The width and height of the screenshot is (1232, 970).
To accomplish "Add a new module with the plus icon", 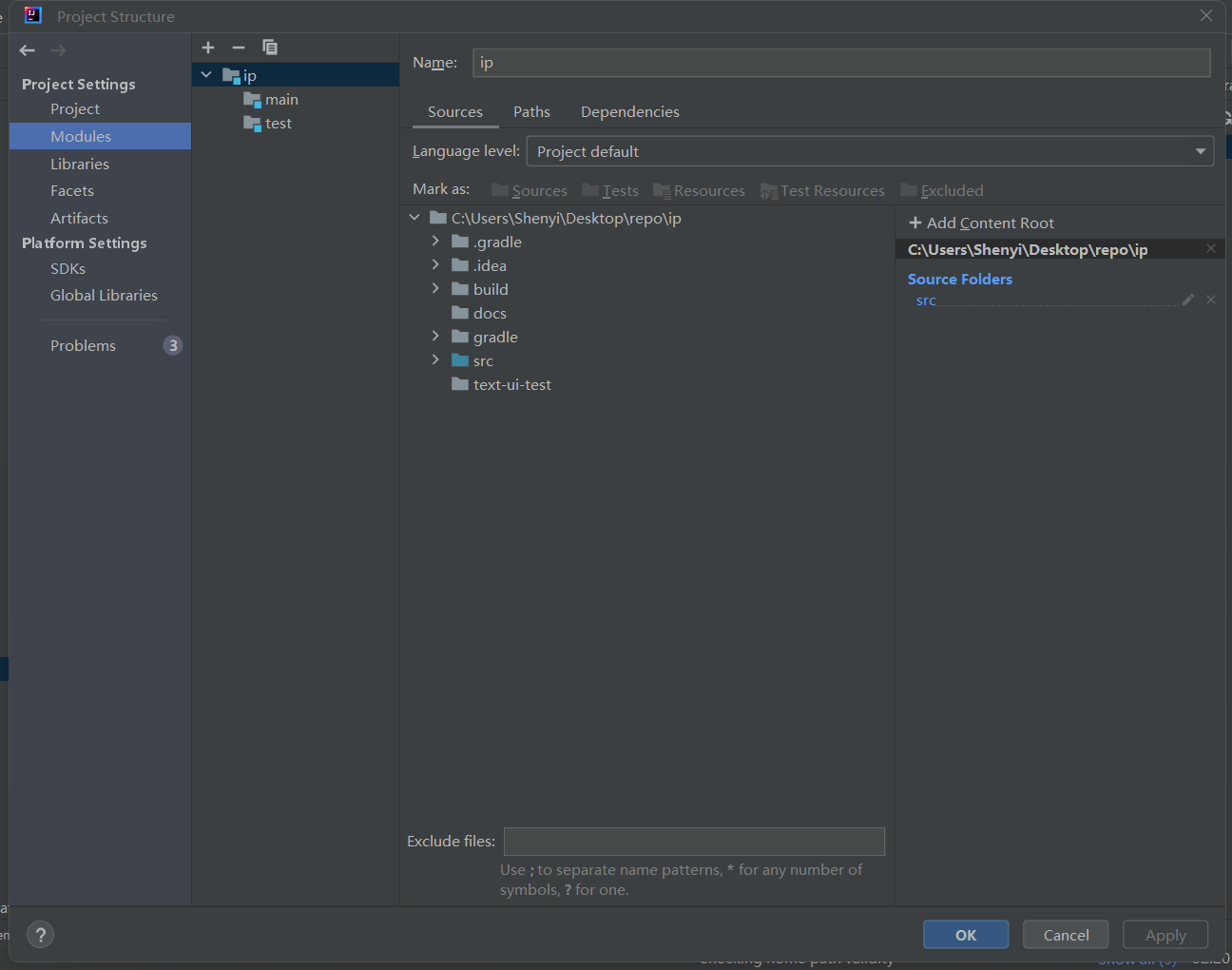I will [x=207, y=47].
